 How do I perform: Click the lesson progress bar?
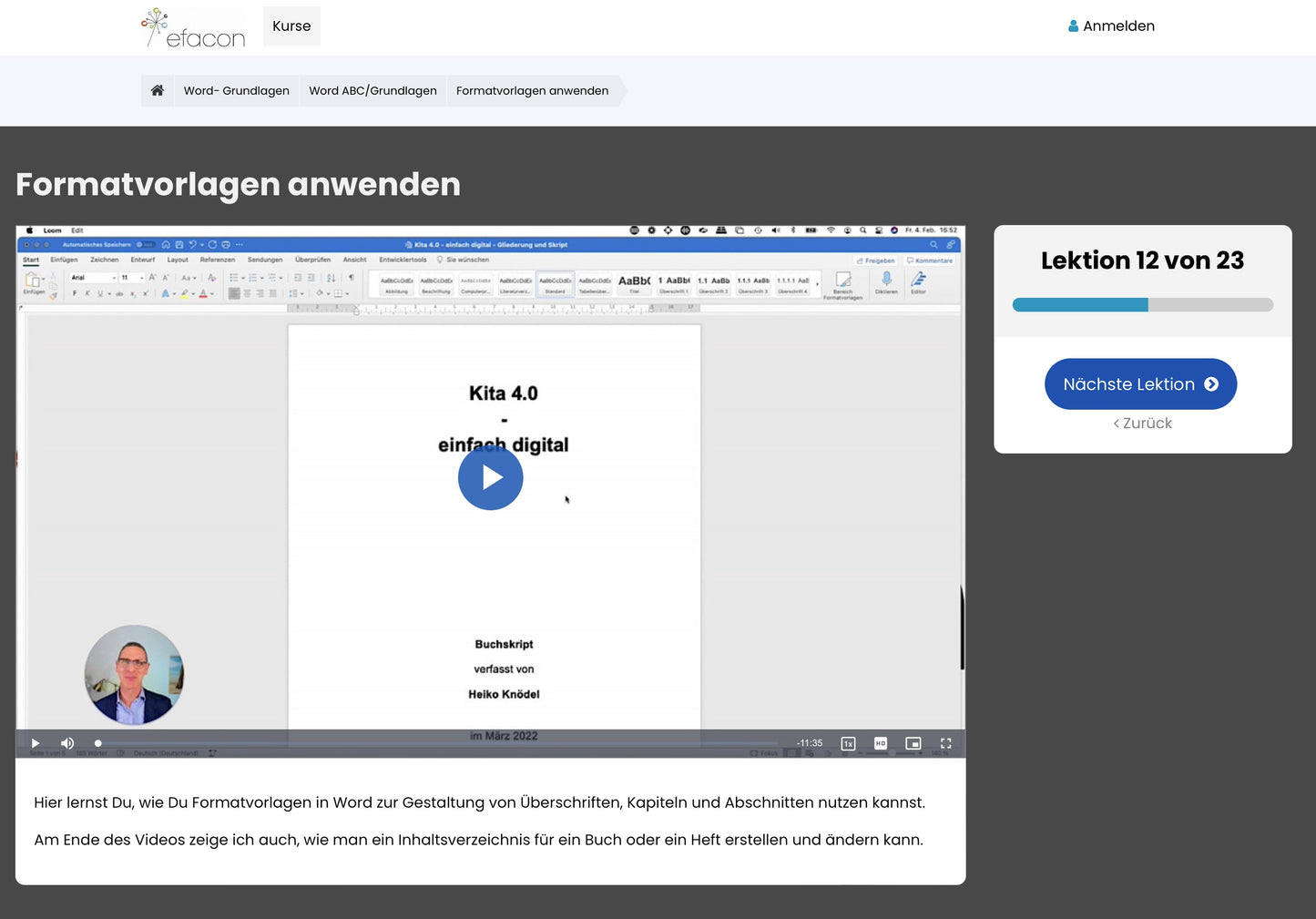pyautogui.click(x=1142, y=305)
